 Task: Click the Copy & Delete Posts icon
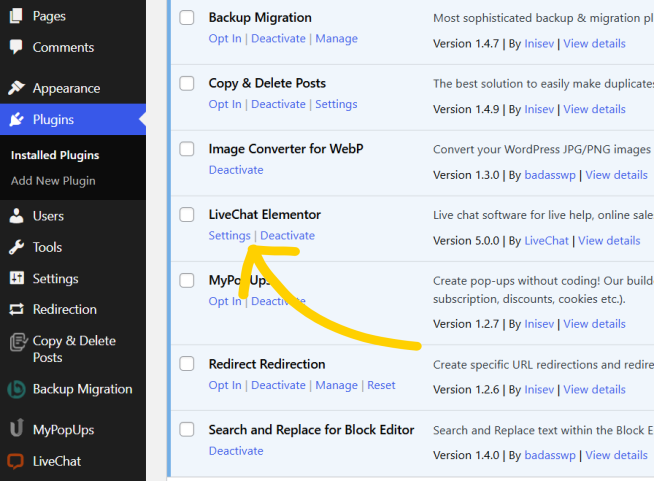pos(18,342)
